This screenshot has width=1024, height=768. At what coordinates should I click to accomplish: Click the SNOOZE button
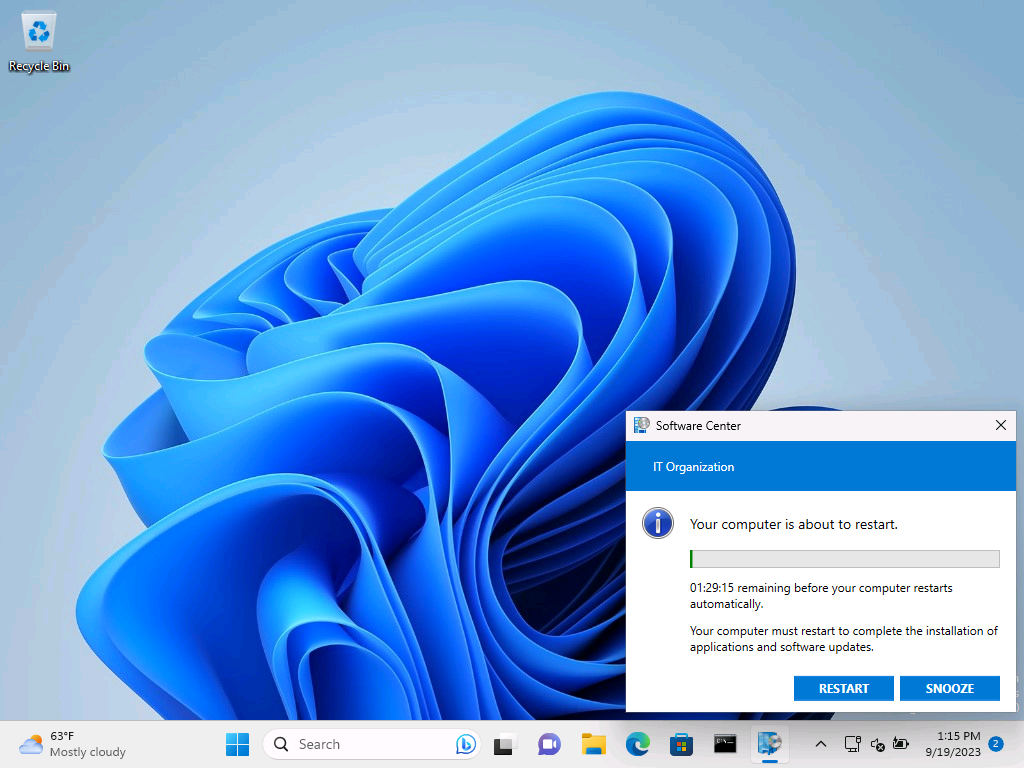click(950, 688)
